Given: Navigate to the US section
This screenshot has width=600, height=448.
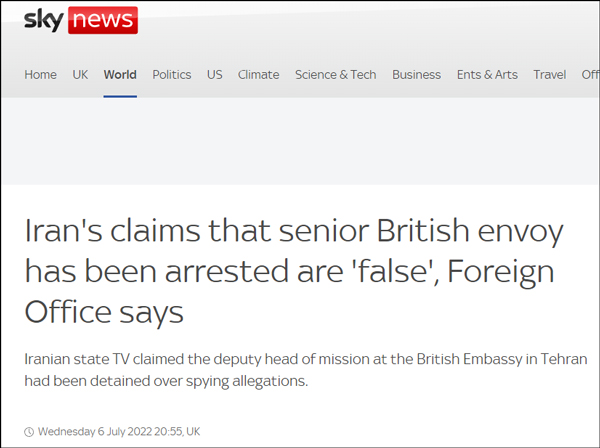Looking at the screenshot, I should (x=215, y=75).
